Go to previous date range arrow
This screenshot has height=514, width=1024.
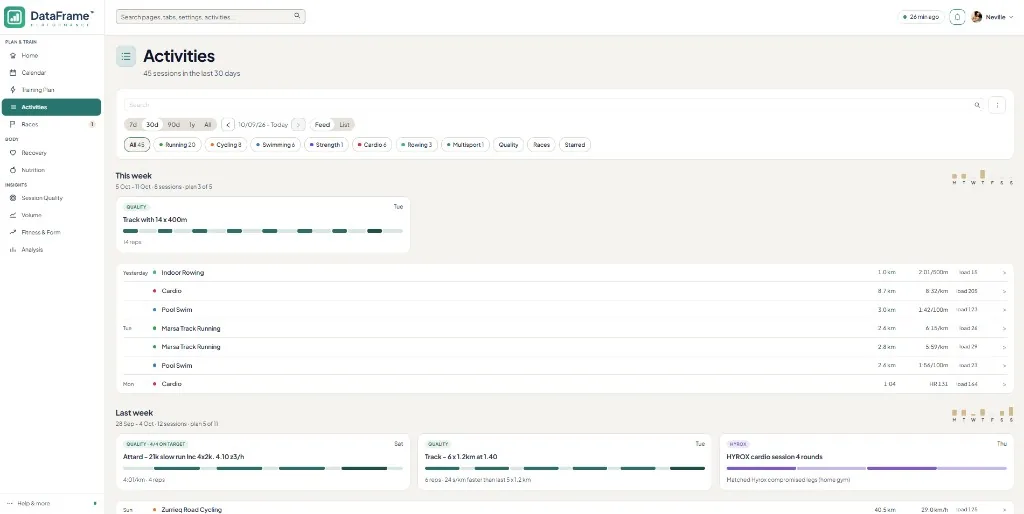point(228,125)
